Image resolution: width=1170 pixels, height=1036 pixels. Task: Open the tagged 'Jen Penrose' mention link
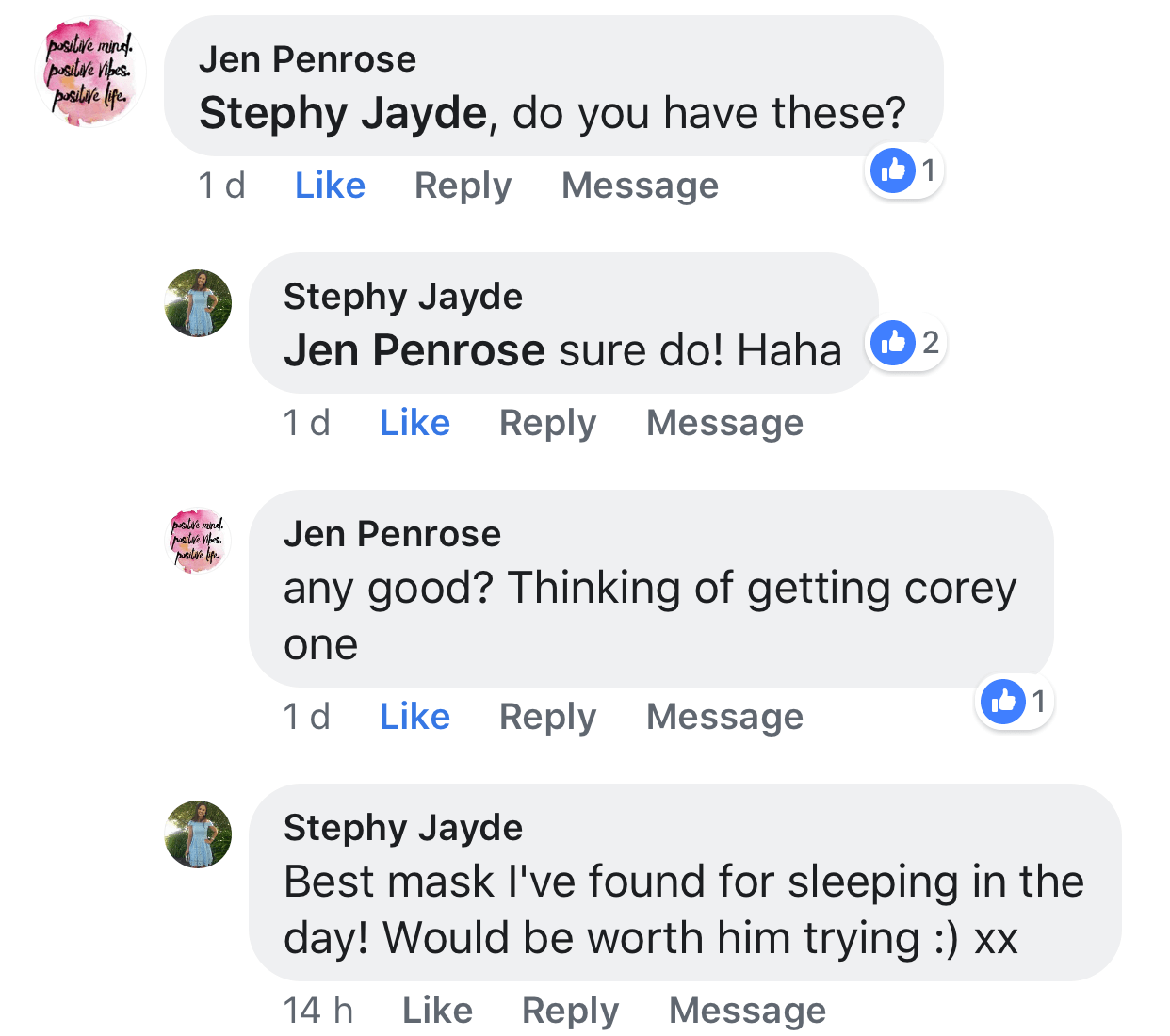(x=414, y=351)
